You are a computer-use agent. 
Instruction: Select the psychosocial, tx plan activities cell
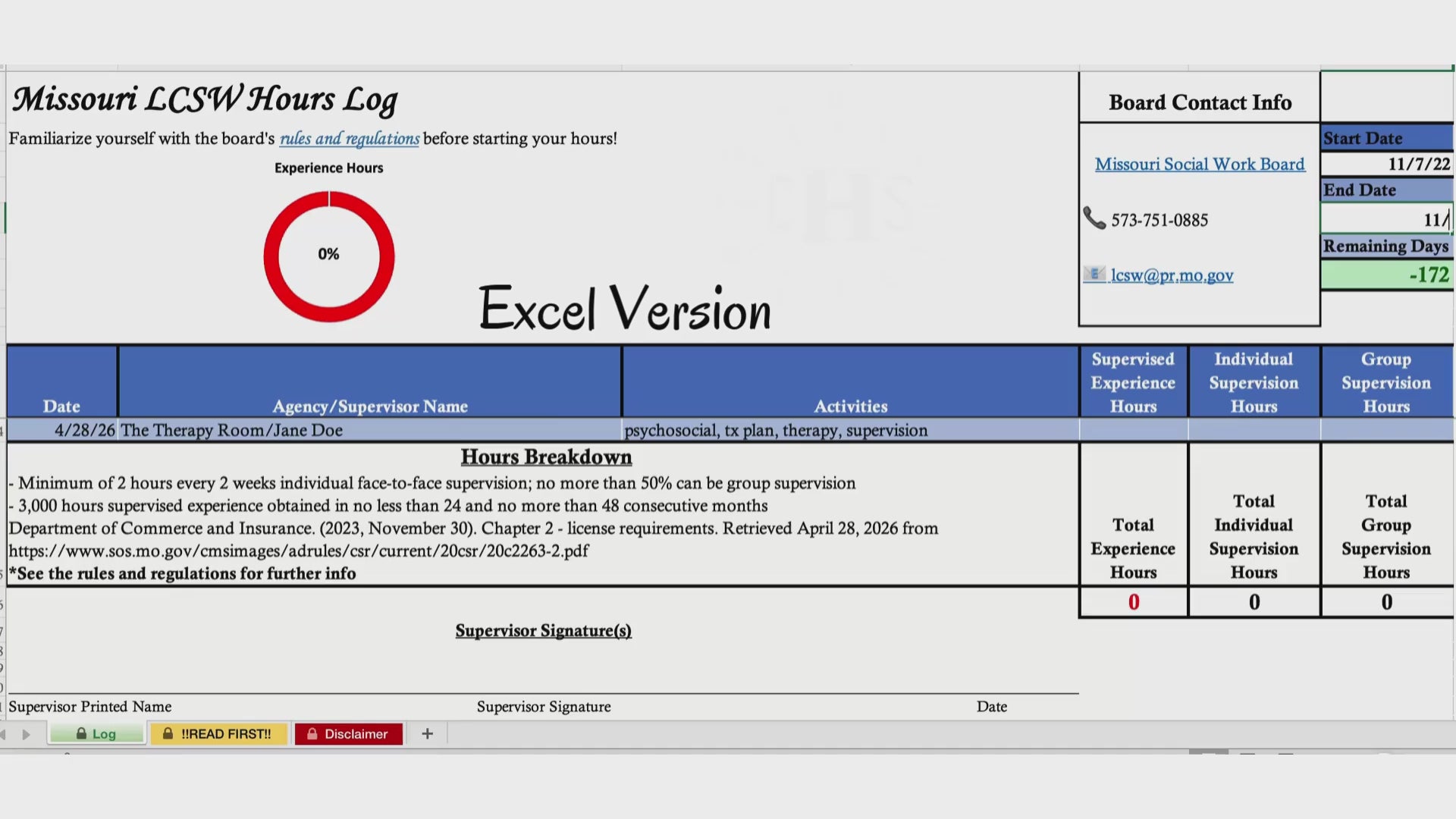coord(850,430)
